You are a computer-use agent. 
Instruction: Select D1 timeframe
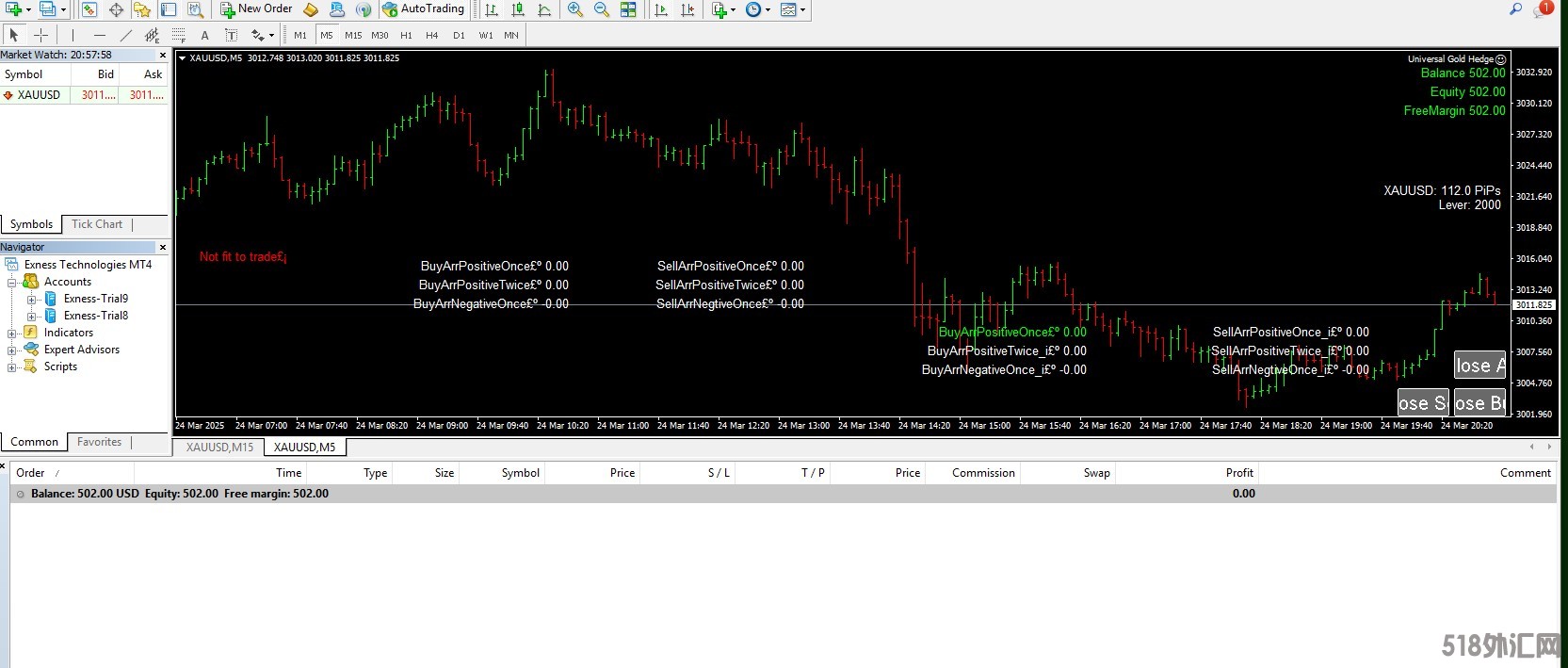coord(459,35)
